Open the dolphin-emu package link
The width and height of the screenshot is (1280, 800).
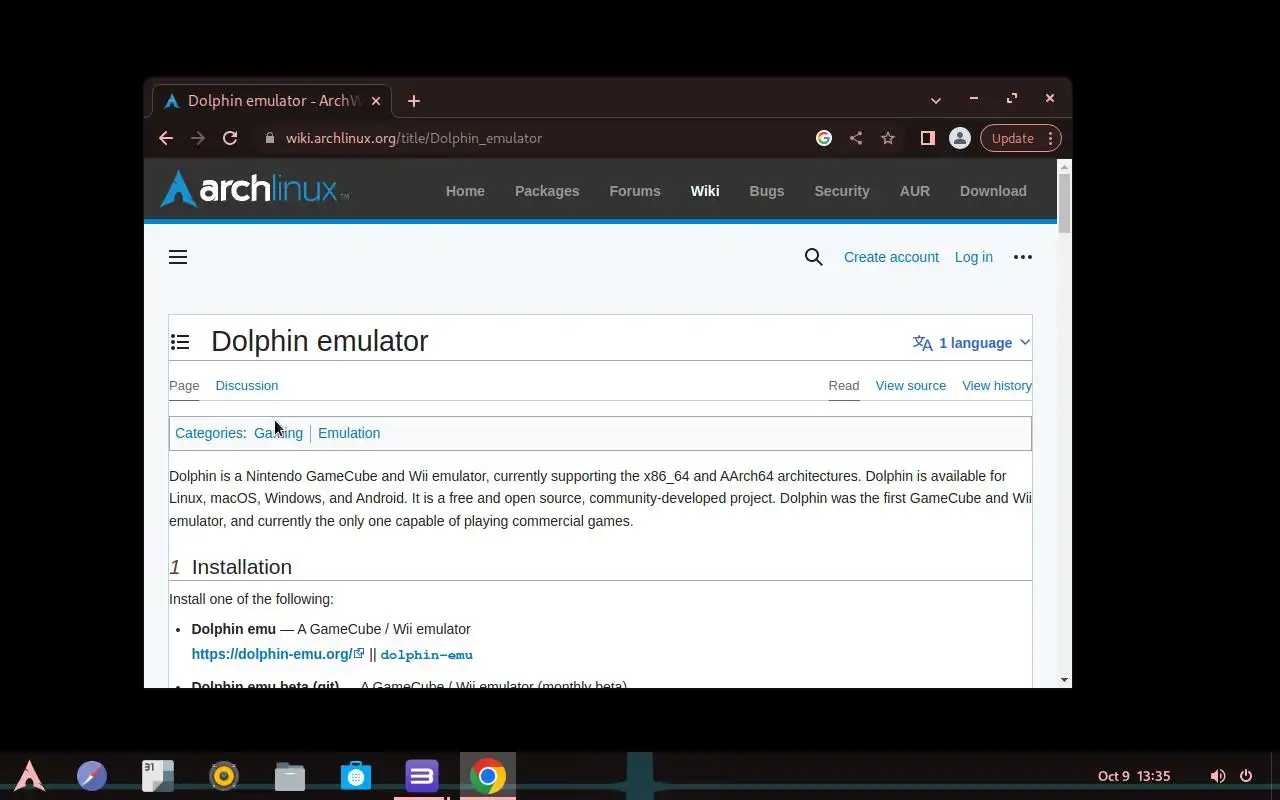pyautogui.click(x=426, y=655)
